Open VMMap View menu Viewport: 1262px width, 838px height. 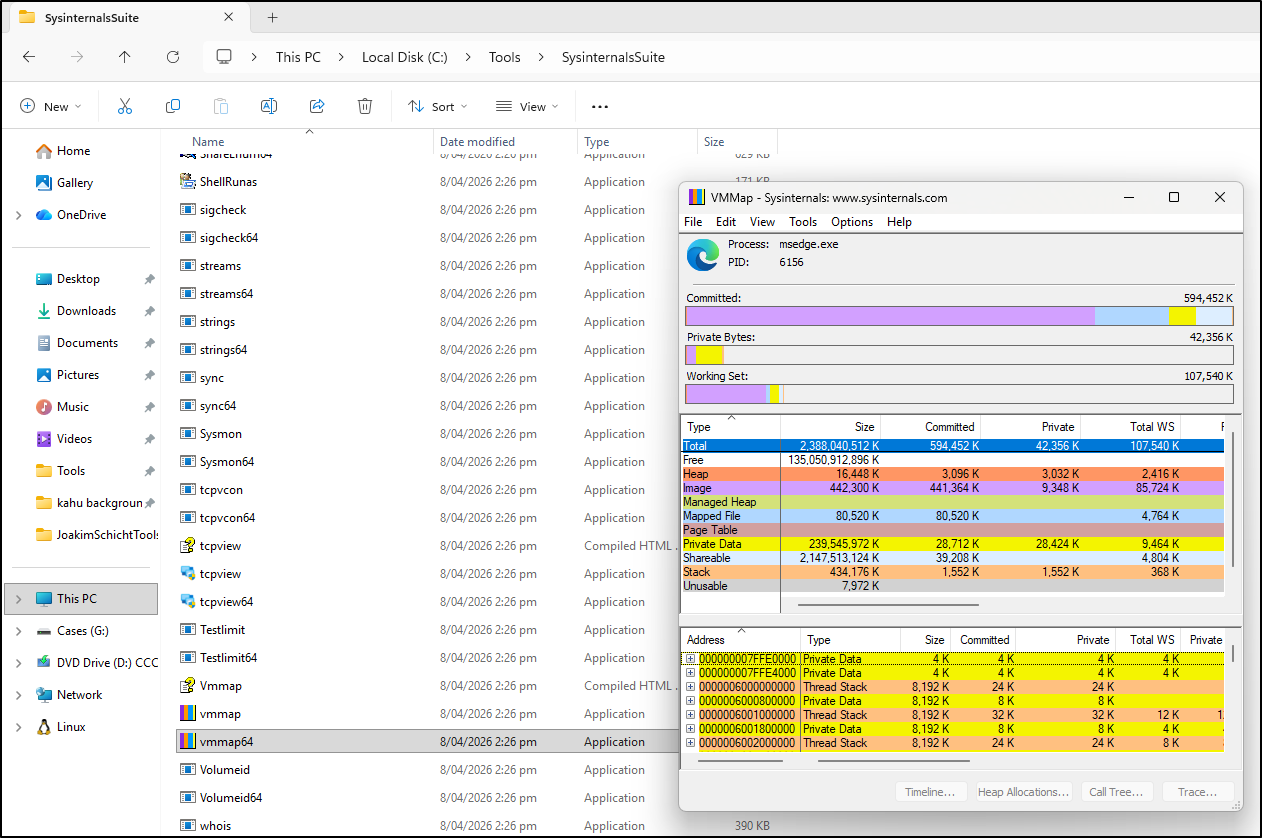pyautogui.click(x=762, y=222)
